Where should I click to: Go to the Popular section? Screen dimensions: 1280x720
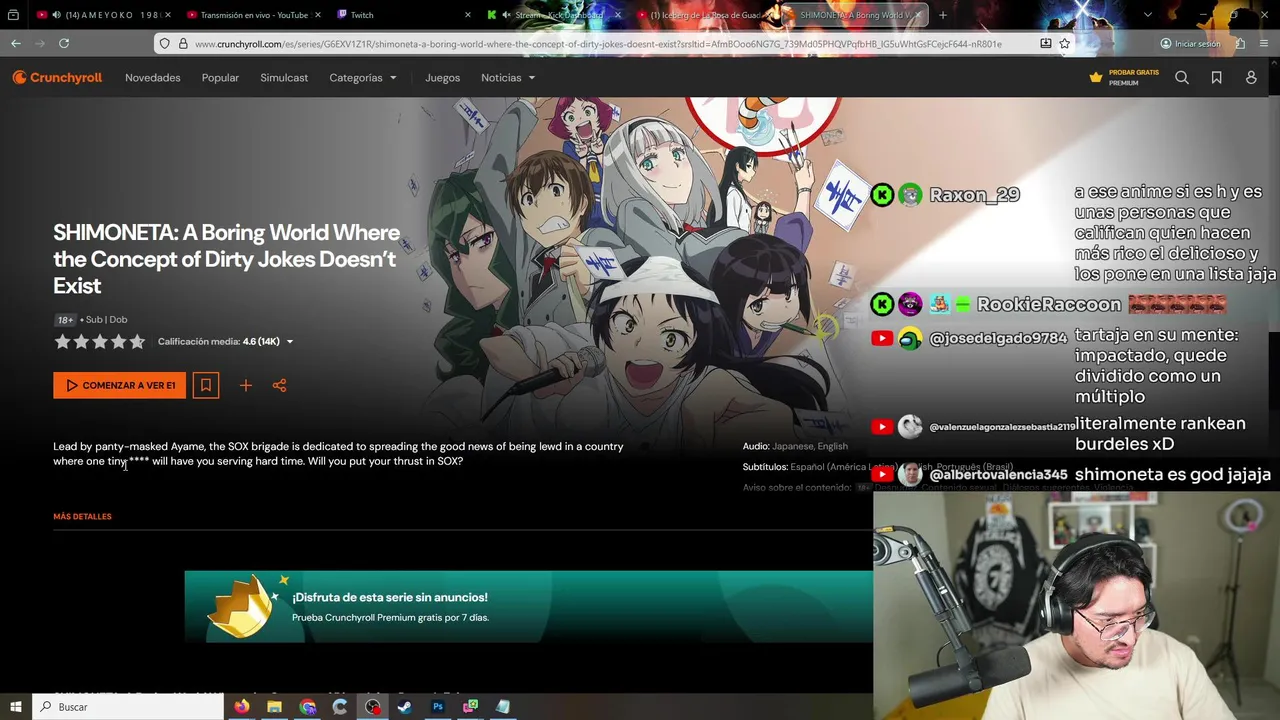coord(220,78)
